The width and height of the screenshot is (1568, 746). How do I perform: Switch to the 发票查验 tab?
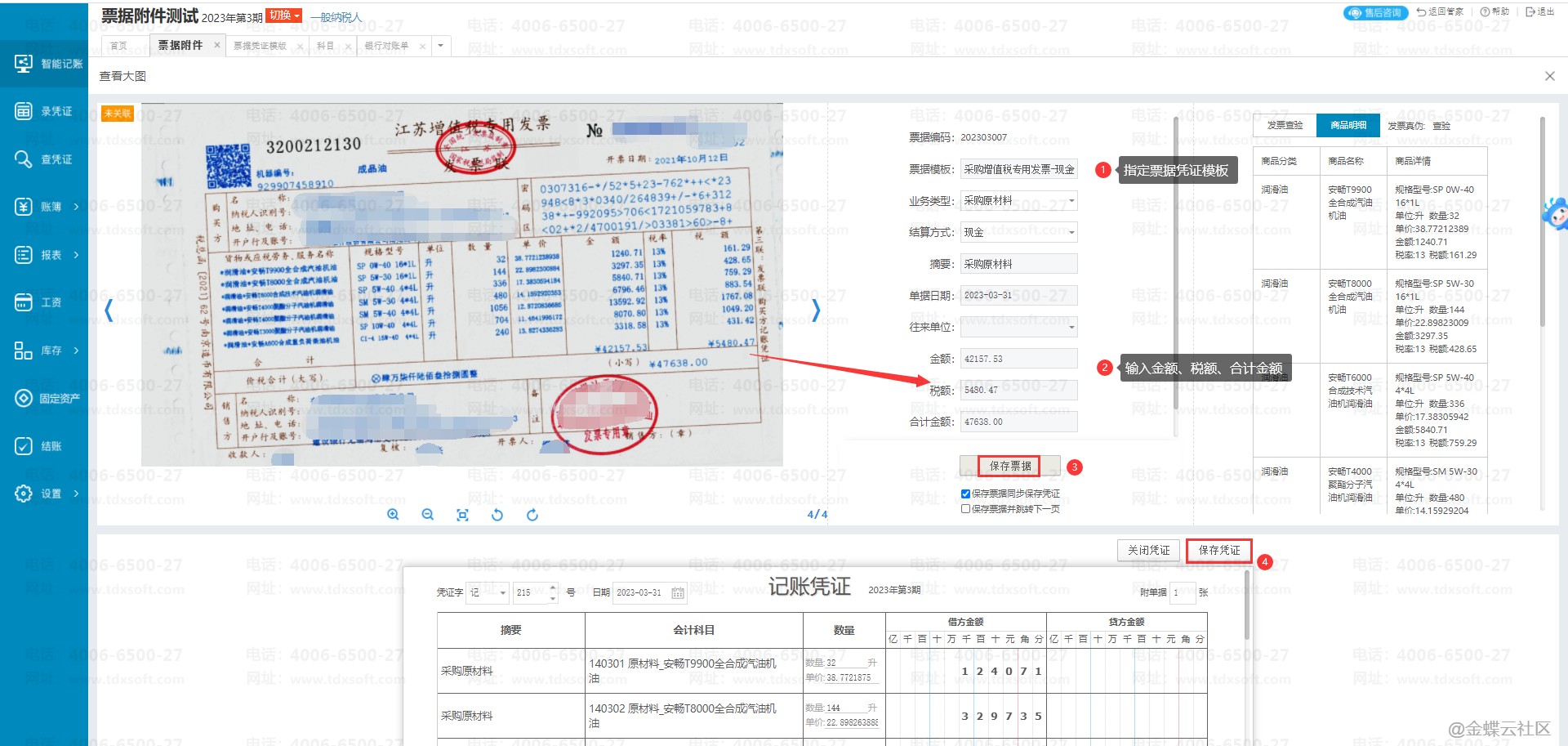coord(1285,125)
